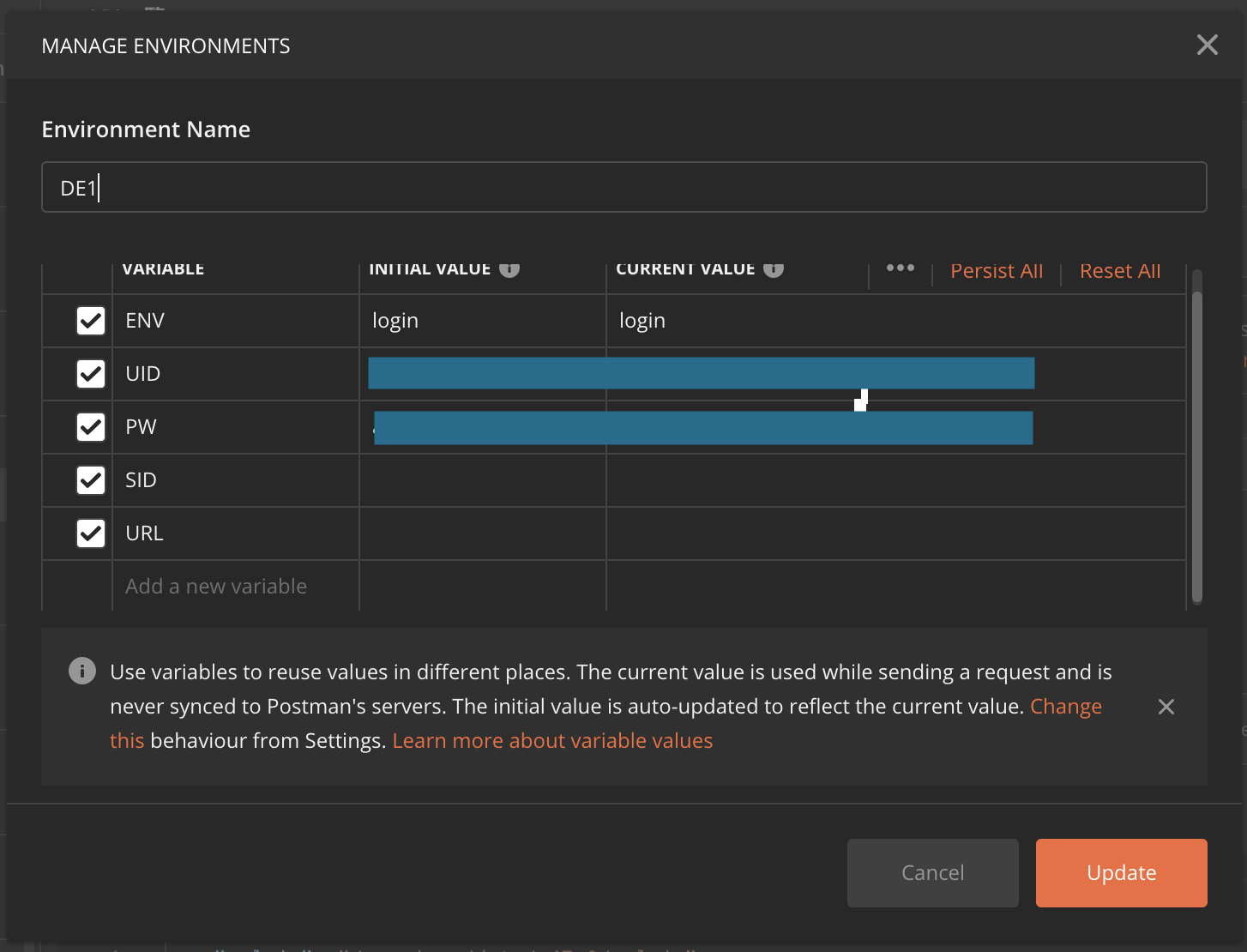Dismiss the variables info banner
The height and width of the screenshot is (952, 1247).
coord(1166,707)
